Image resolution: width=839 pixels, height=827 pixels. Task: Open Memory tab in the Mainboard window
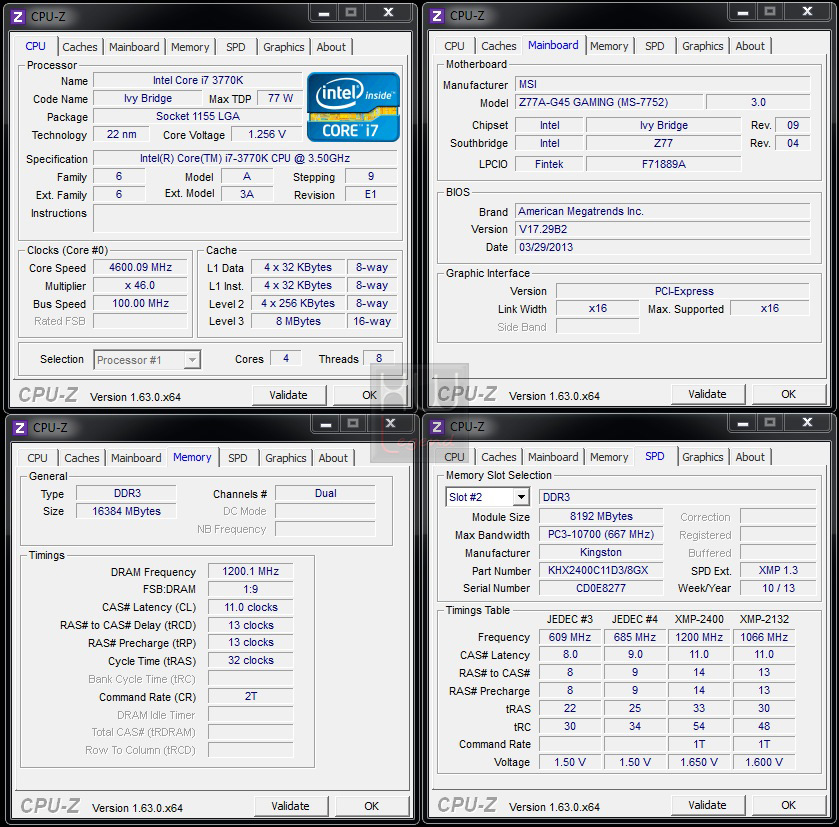point(609,46)
